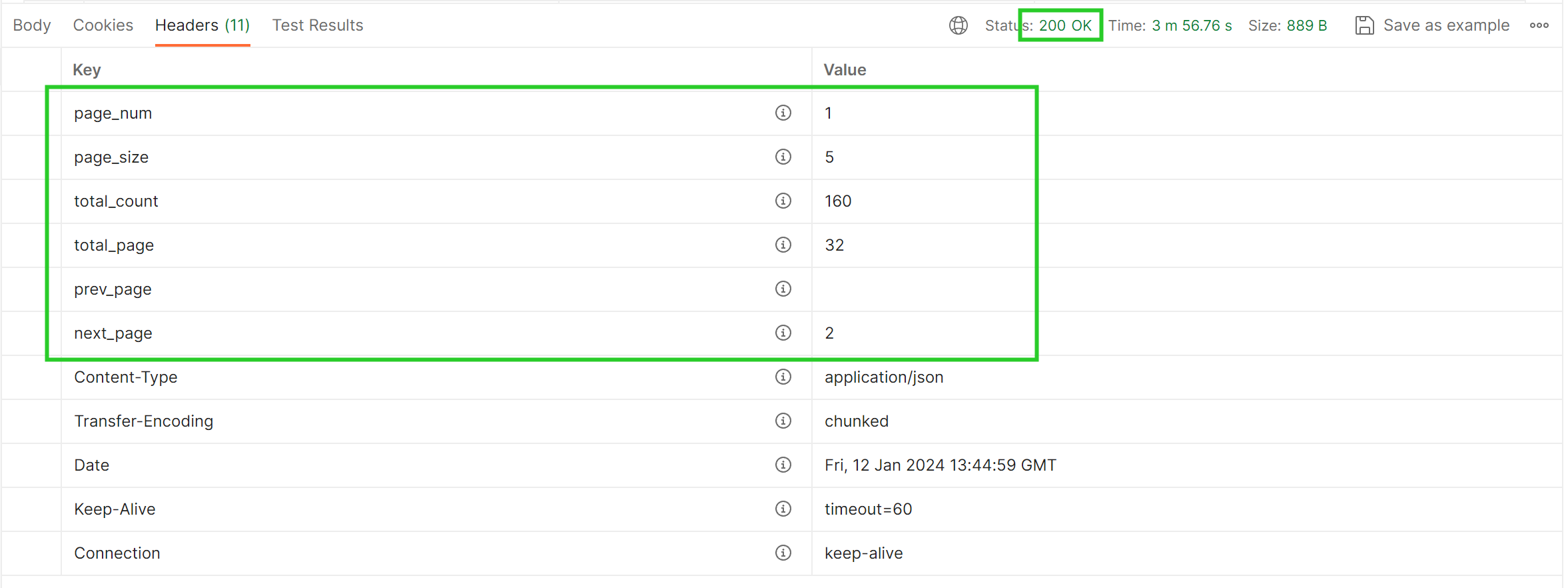Click the info icon for Connection

783,553
